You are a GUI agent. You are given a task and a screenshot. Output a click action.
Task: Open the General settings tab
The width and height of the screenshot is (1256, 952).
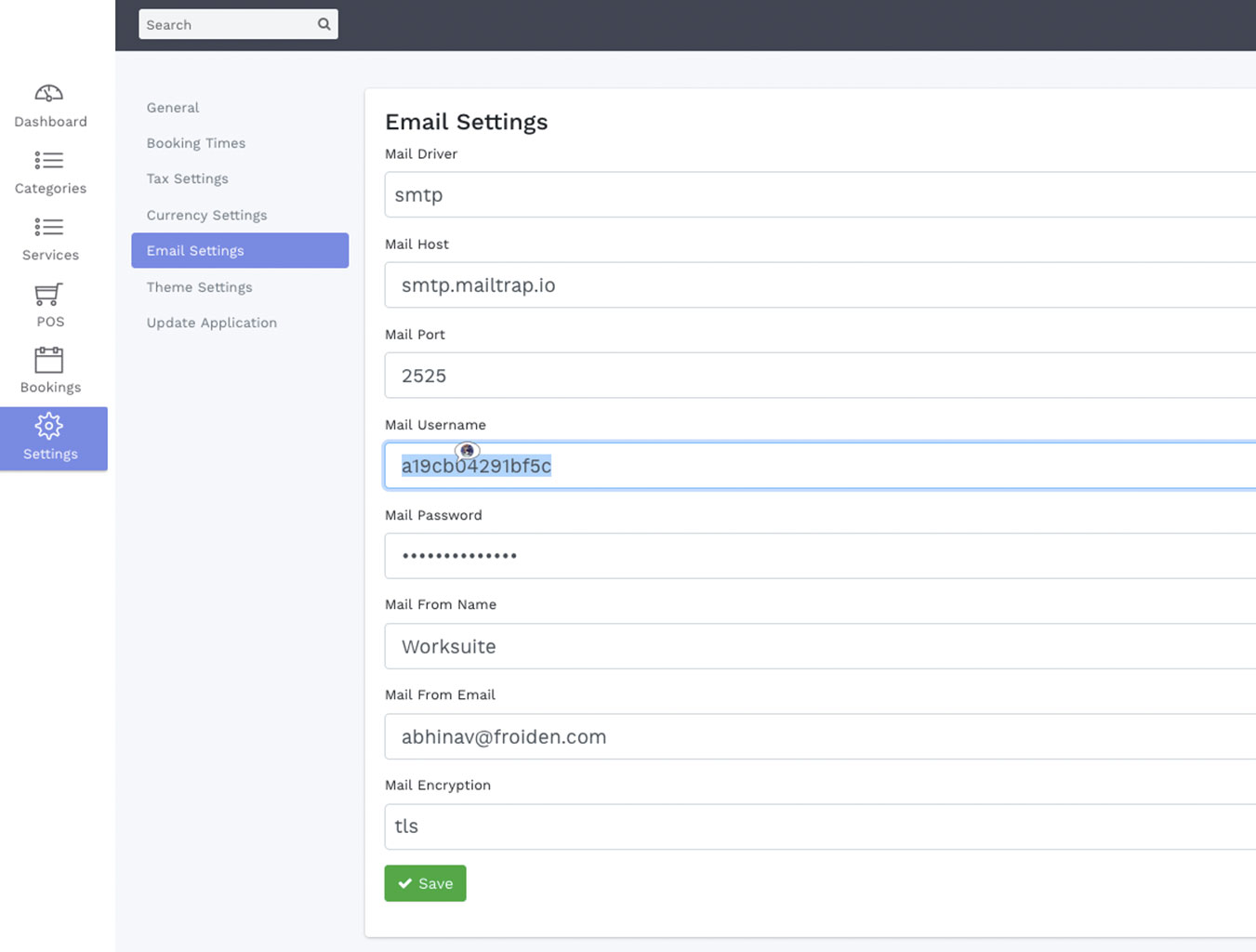point(173,108)
